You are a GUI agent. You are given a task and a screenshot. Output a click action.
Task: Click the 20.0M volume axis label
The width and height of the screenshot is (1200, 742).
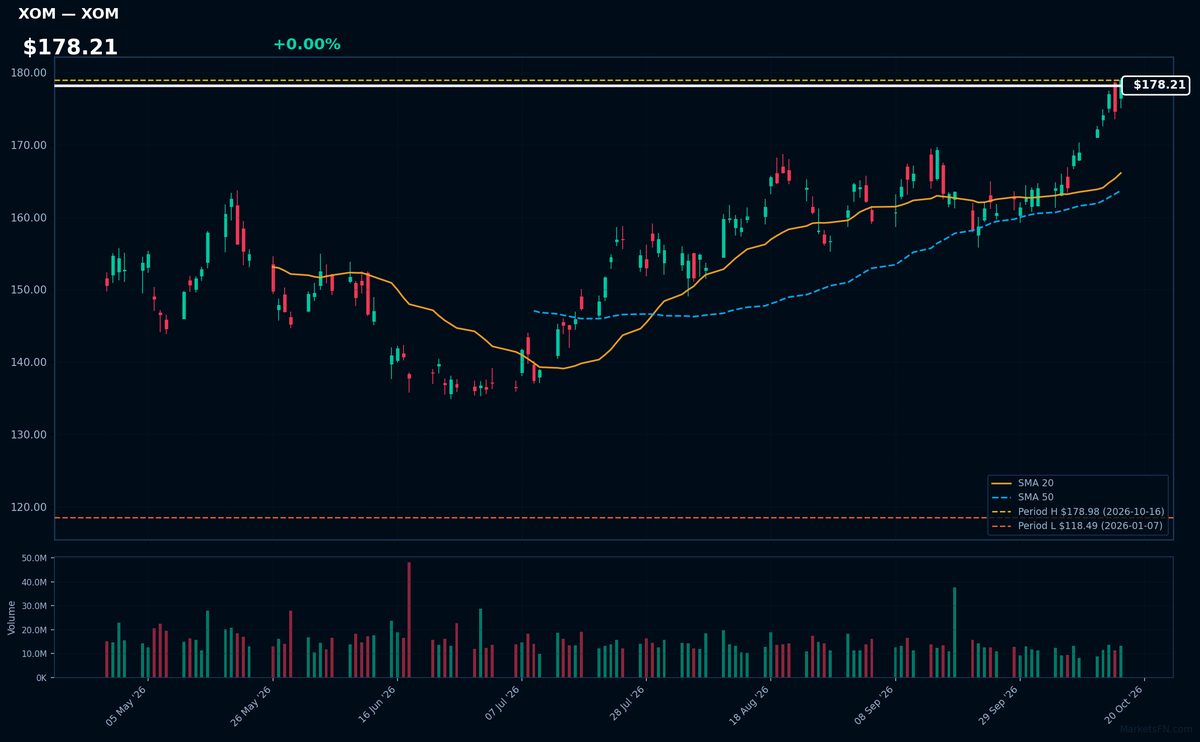(x=34, y=630)
